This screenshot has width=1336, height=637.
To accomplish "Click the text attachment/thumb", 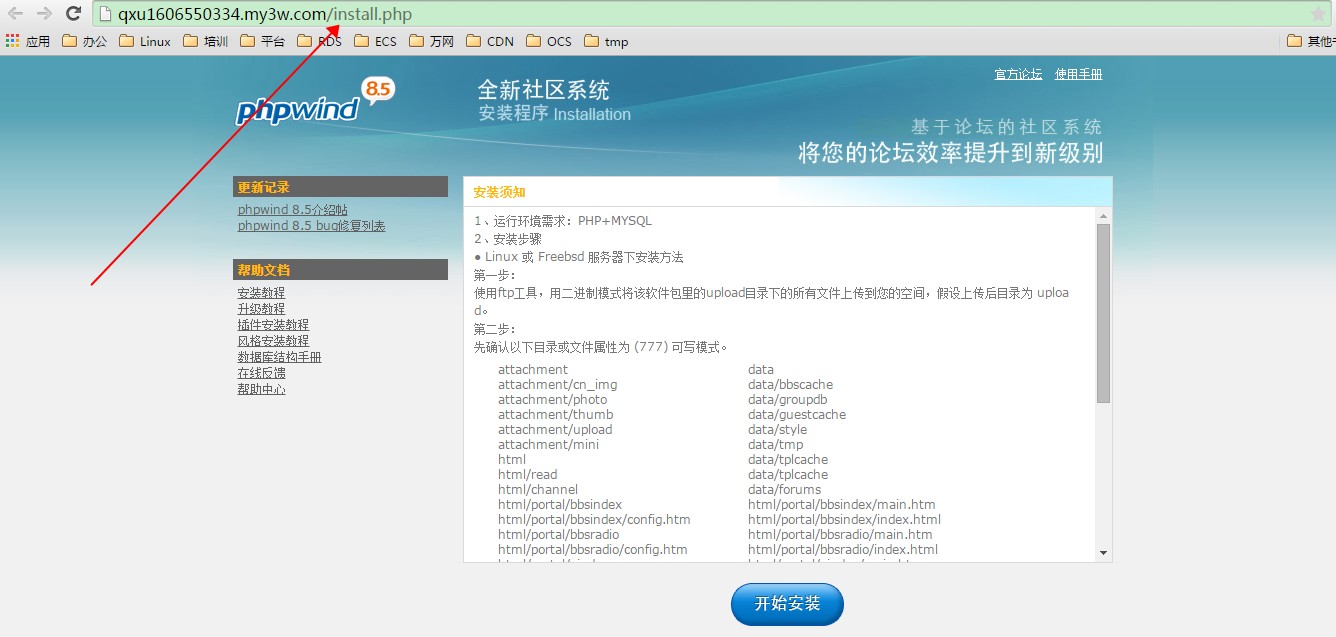I will 555,415.
